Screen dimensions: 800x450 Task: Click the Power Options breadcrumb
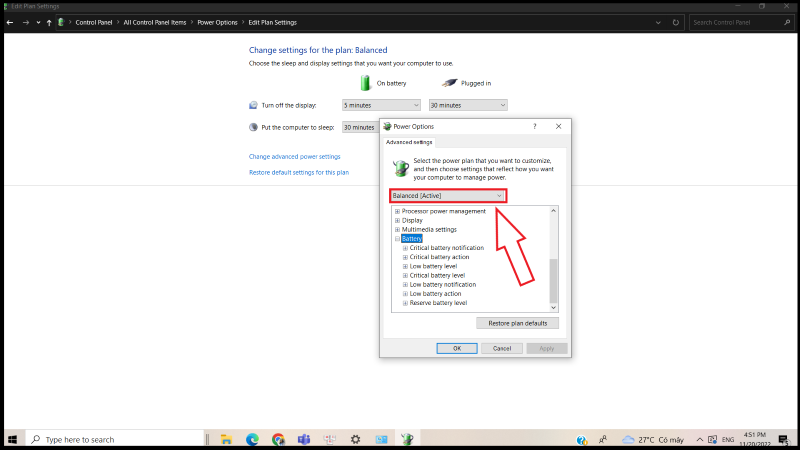point(217,22)
